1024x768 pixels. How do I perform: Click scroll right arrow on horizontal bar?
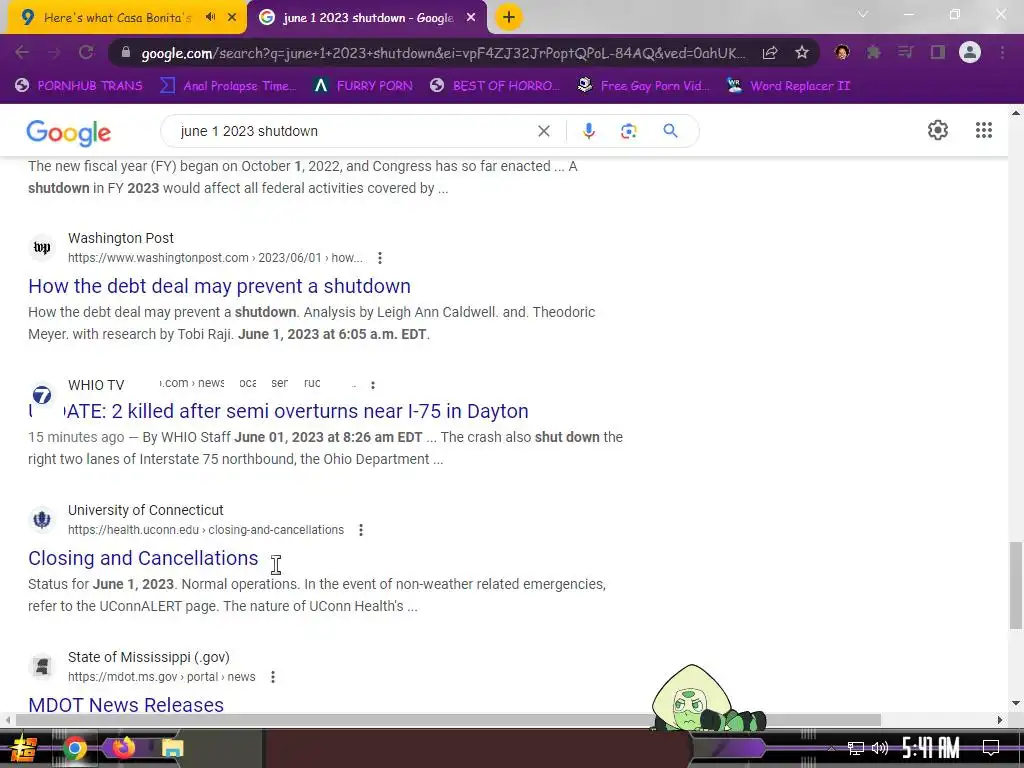(x=1000, y=720)
